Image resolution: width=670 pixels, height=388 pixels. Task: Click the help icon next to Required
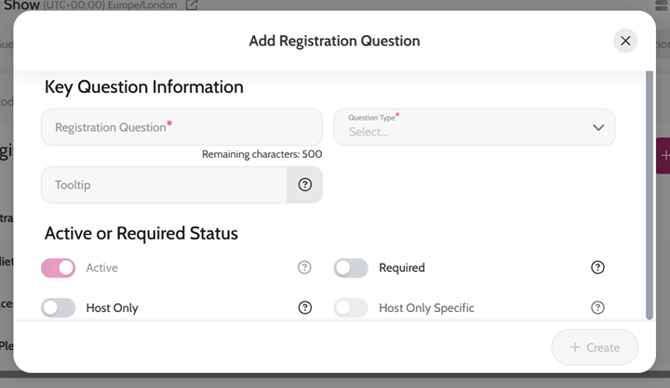tap(597, 267)
